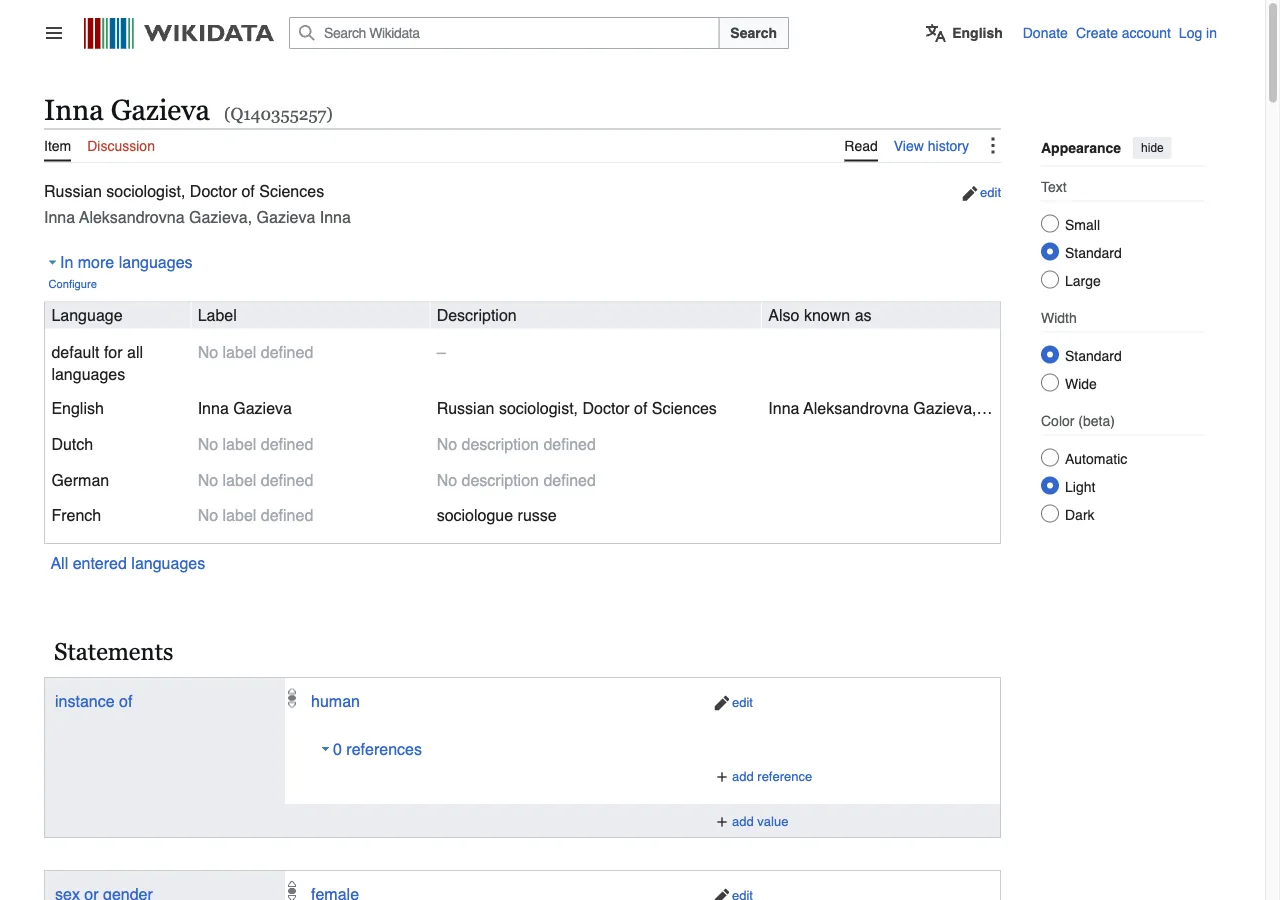Open the three-dot more options menu
This screenshot has width=1280, height=900.
[992, 146]
